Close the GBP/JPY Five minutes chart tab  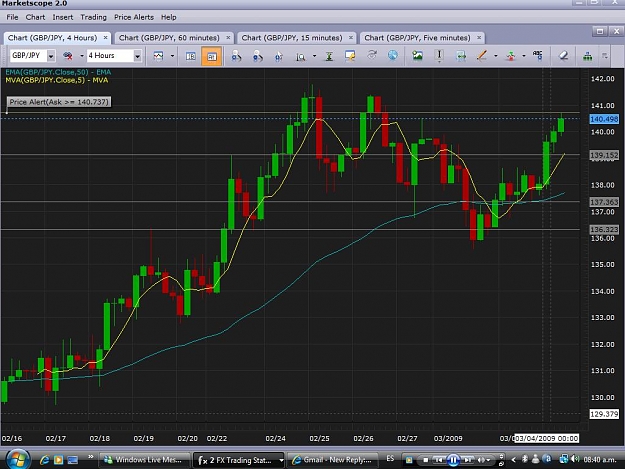479,37
